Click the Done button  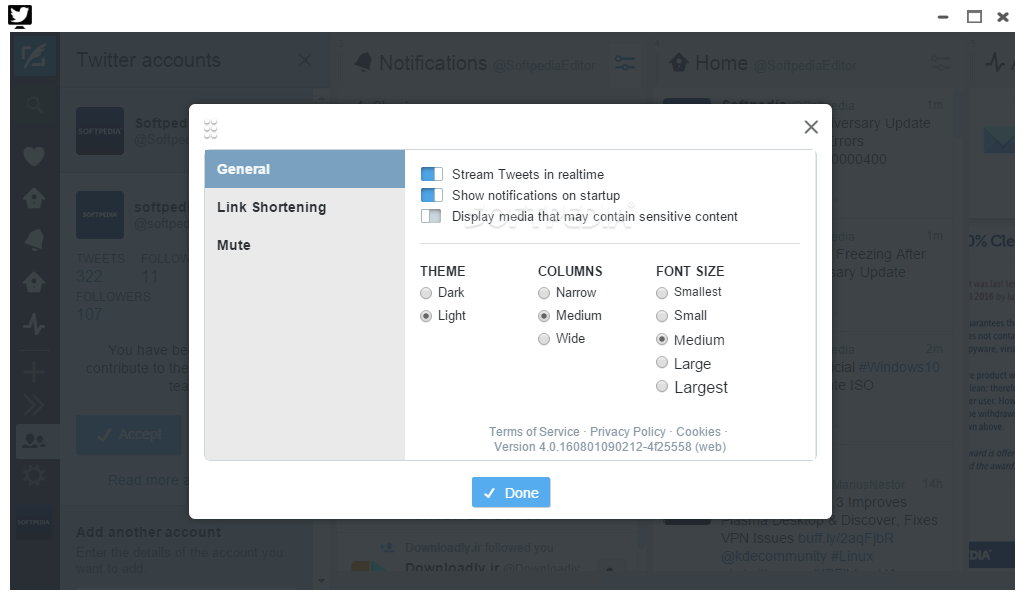point(511,492)
